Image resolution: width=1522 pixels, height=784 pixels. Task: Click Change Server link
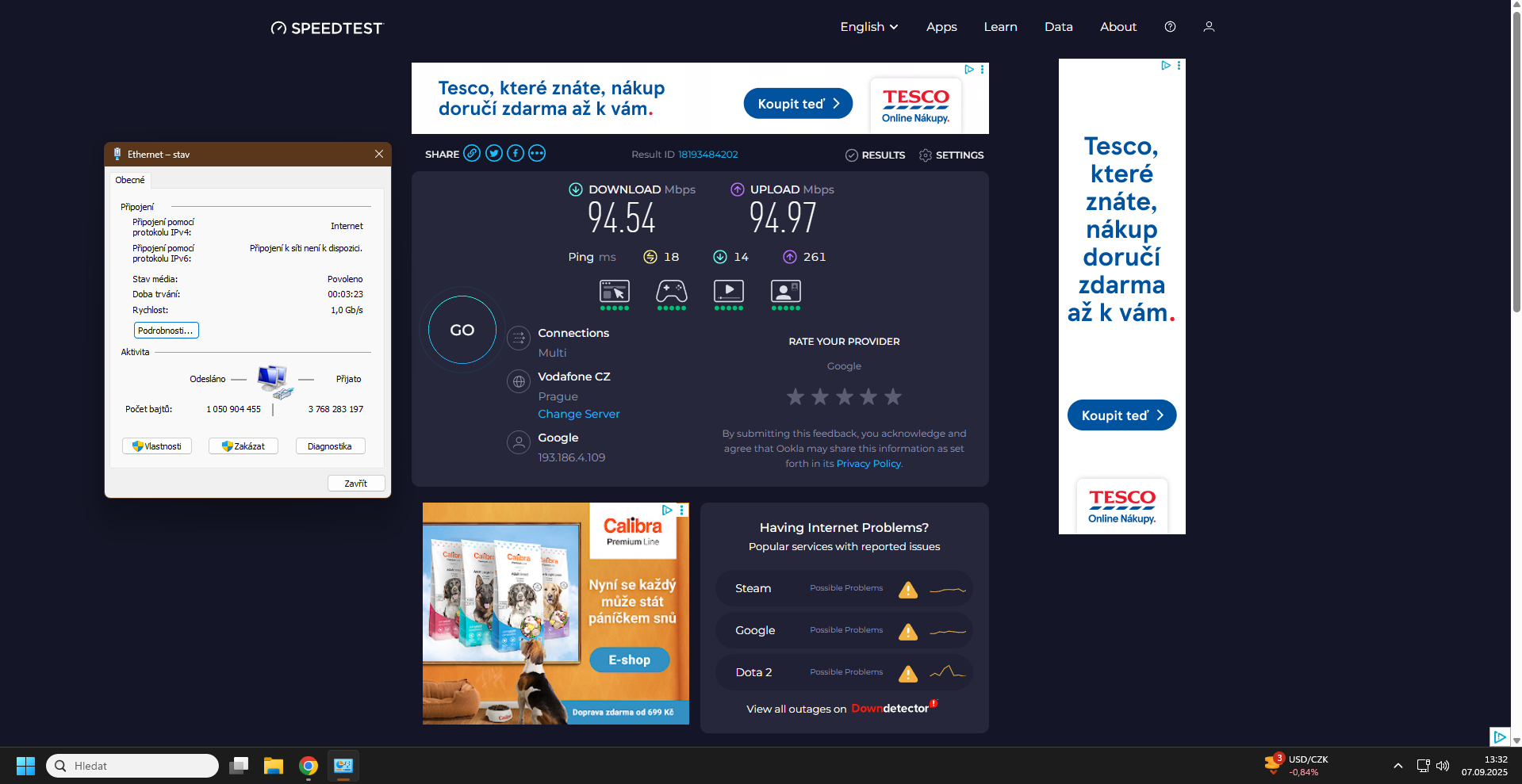pyautogui.click(x=579, y=414)
